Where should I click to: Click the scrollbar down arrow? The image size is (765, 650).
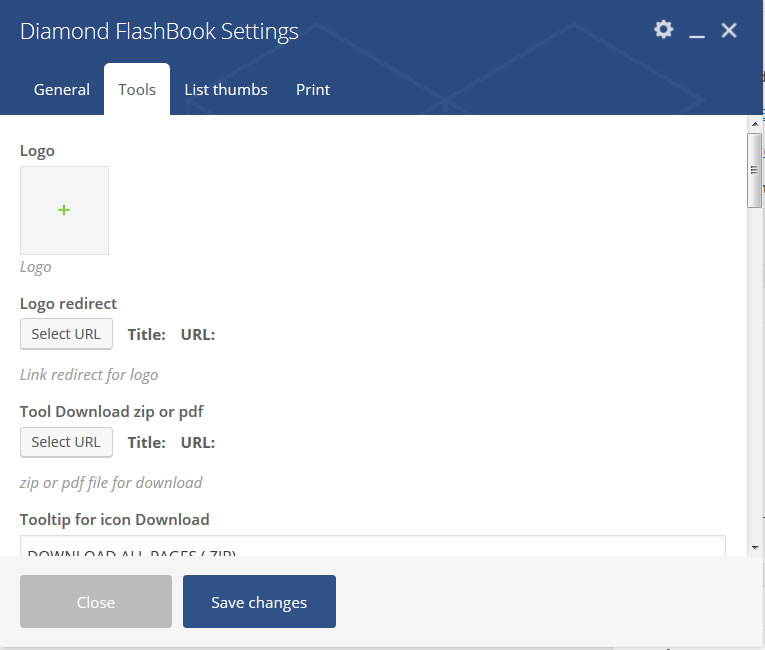point(755,548)
